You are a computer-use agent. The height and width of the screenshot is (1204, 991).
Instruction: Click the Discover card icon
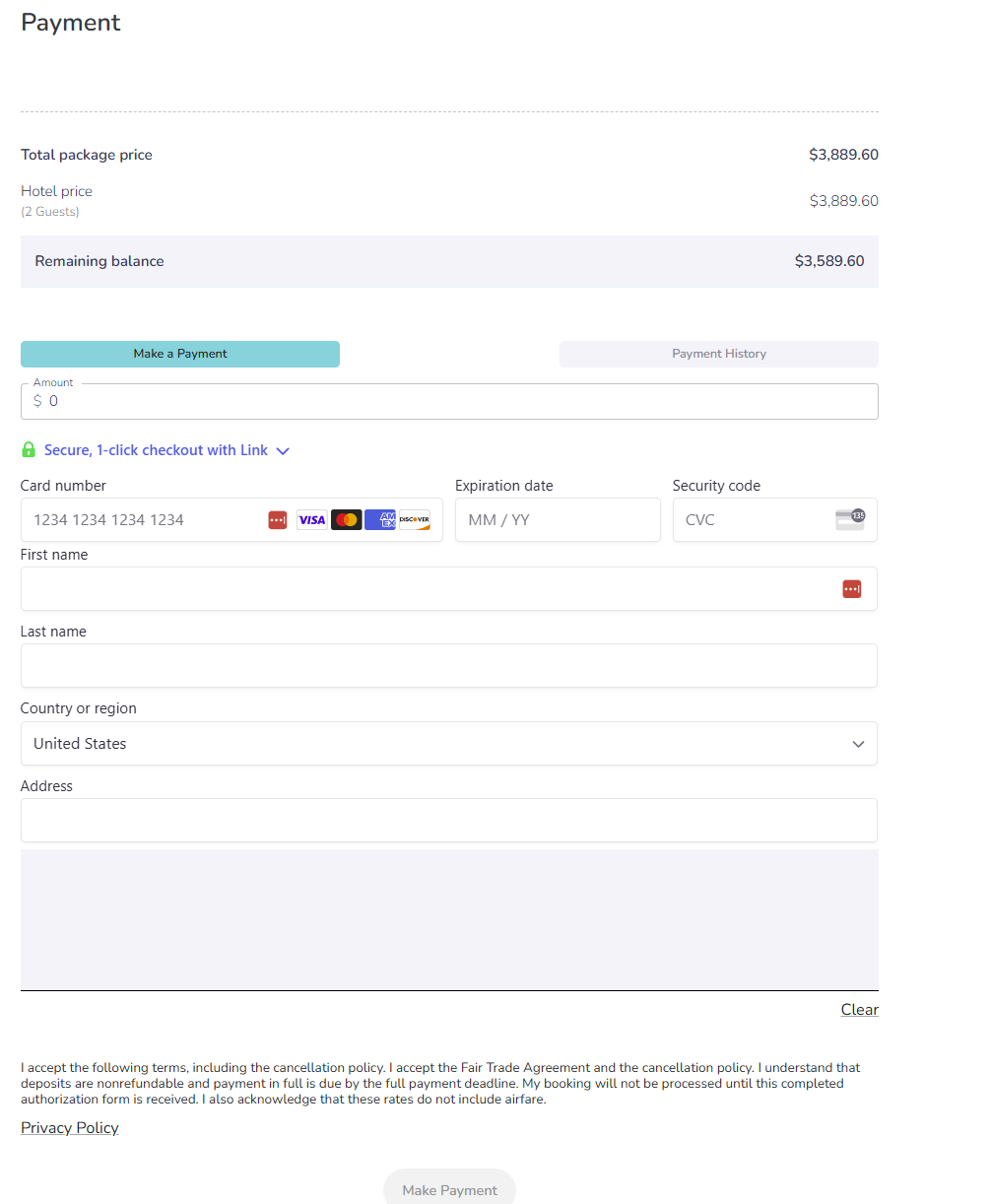415,519
